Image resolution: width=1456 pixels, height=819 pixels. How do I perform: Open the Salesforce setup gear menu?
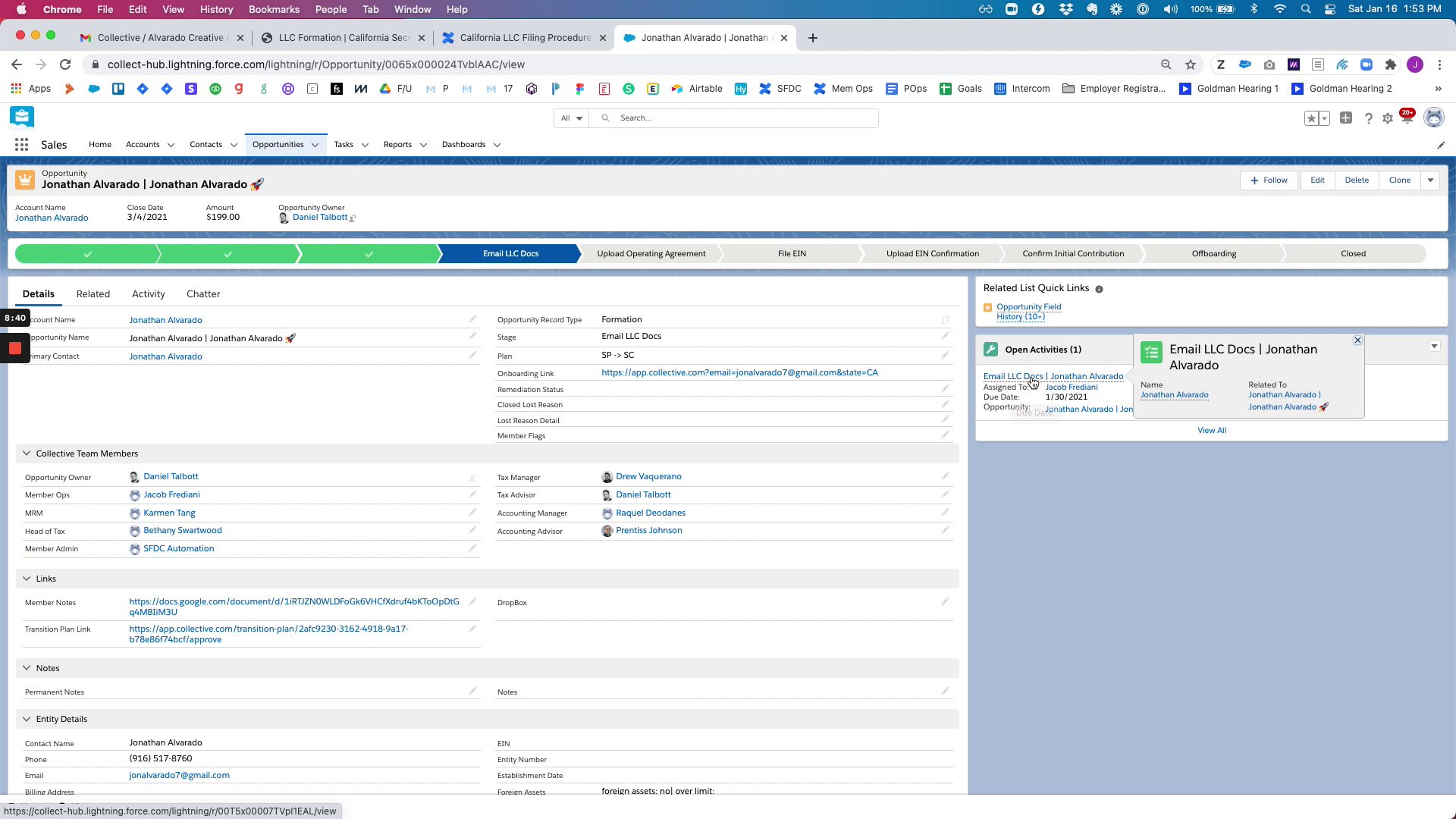tap(1388, 118)
